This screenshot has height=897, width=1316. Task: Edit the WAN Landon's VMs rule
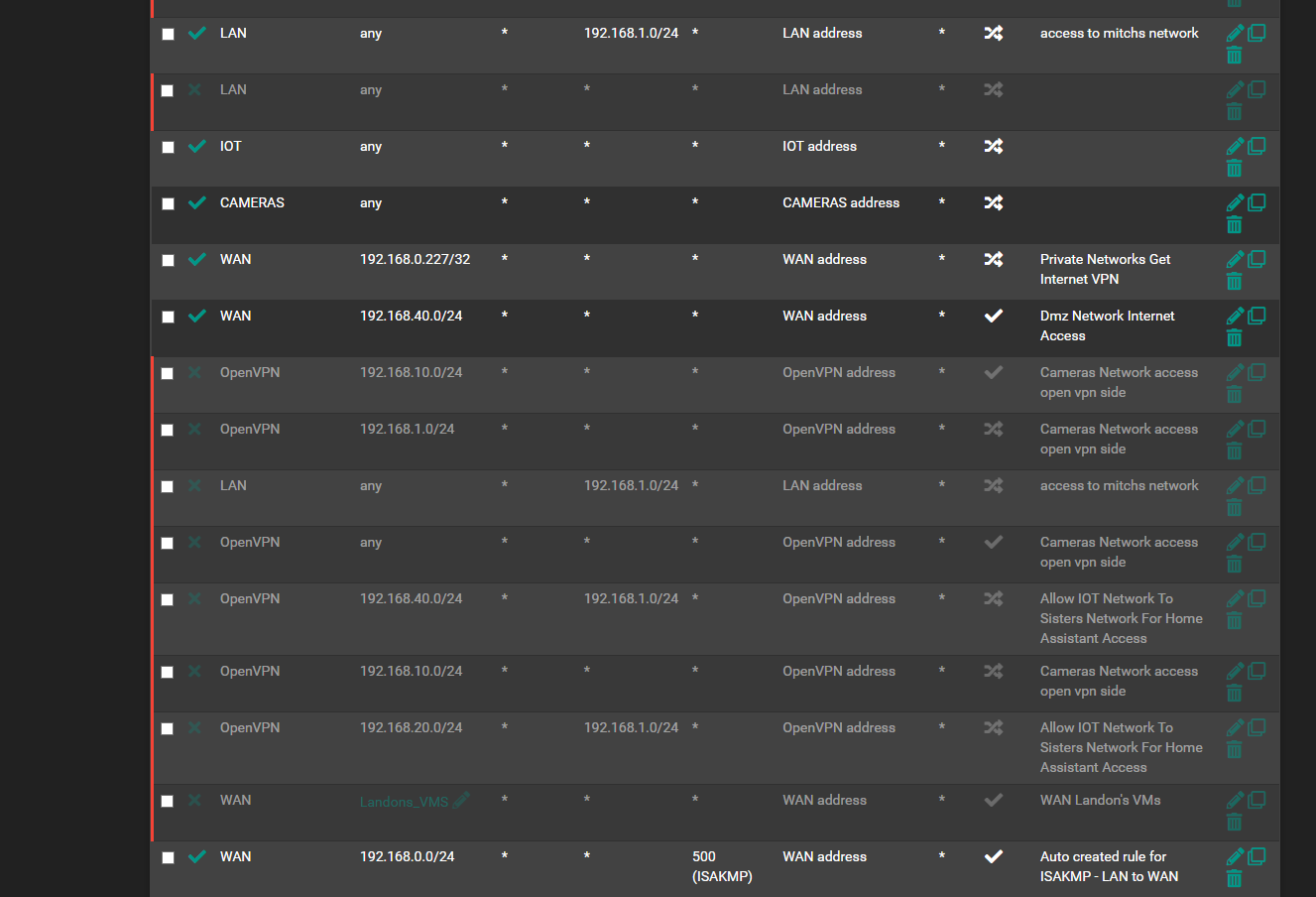click(x=1235, y=800)
